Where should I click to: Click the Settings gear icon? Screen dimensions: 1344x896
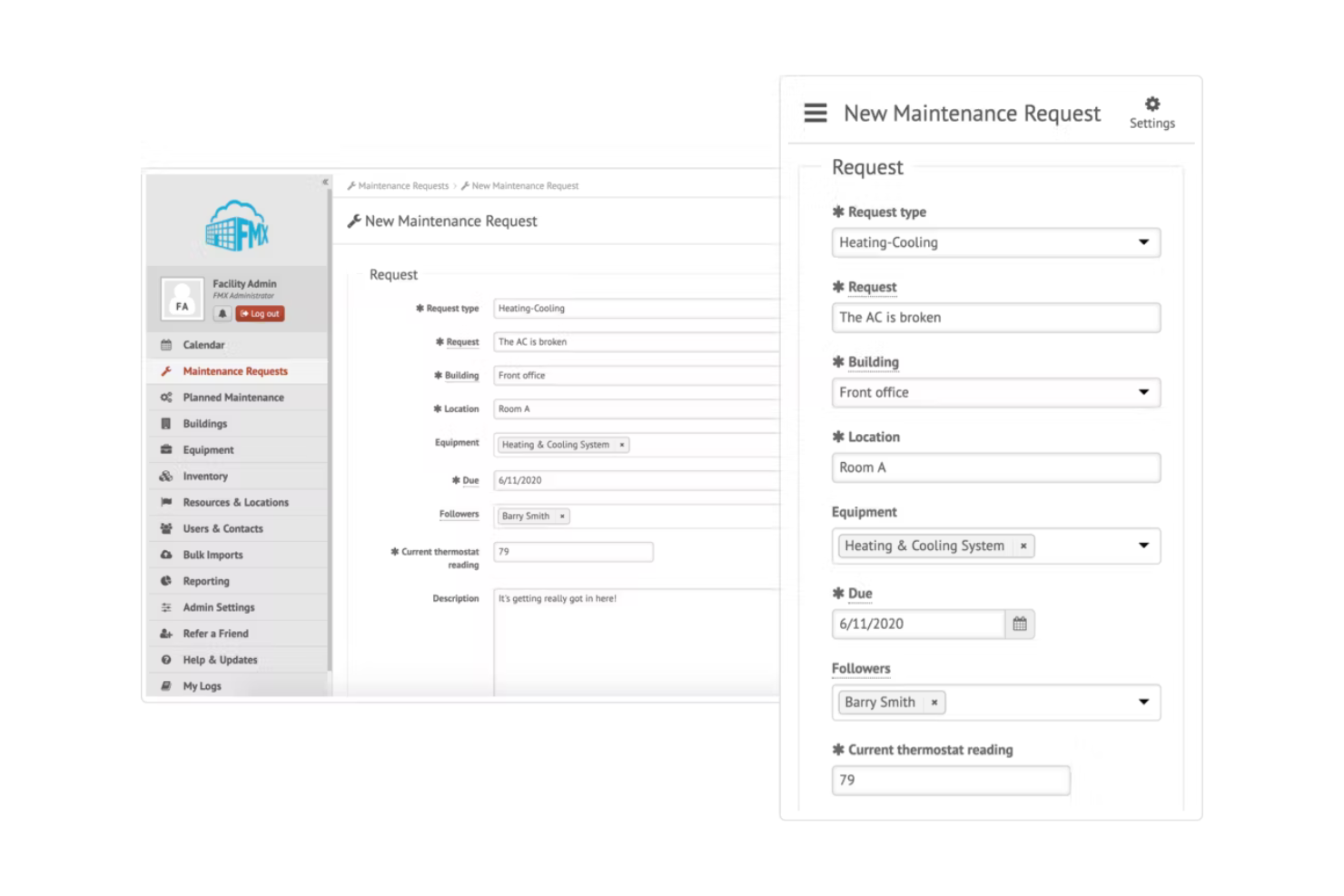point(1151,103)
